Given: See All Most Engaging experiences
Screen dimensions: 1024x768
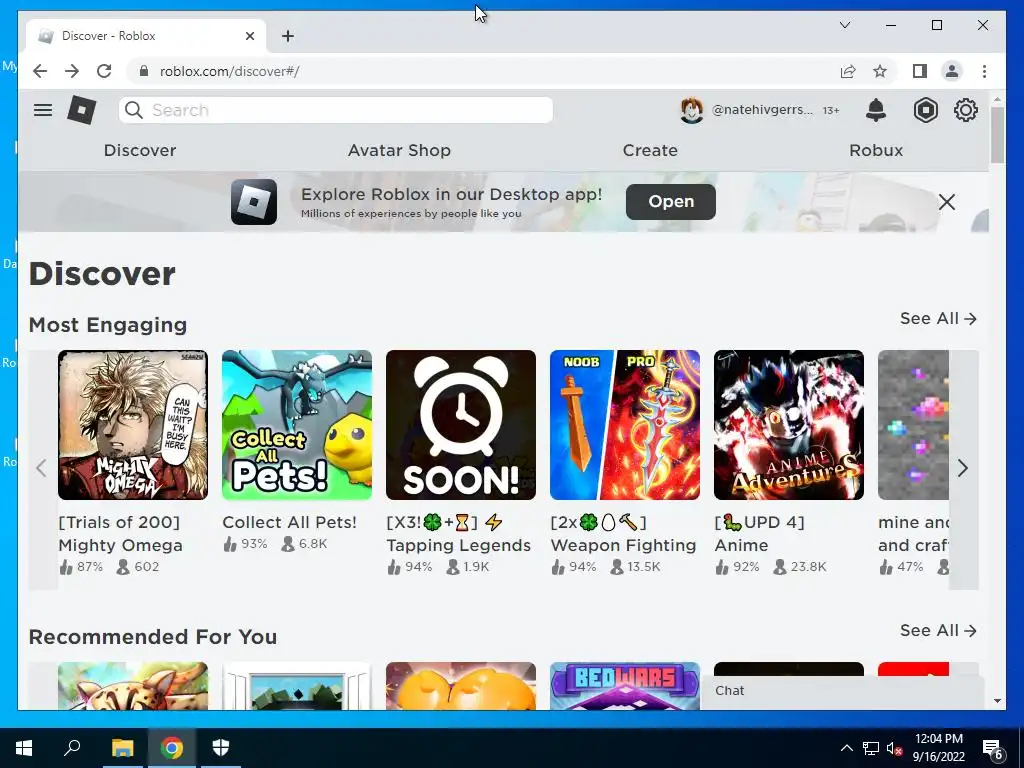Looking at the screenshot, I should (938, 319).
